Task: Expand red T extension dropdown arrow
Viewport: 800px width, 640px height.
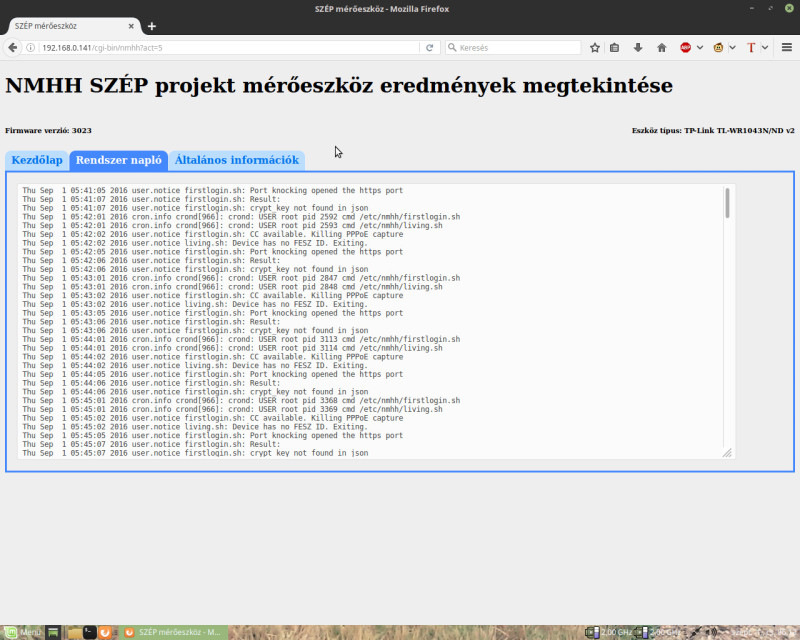Action: click(x=764, y=47)
